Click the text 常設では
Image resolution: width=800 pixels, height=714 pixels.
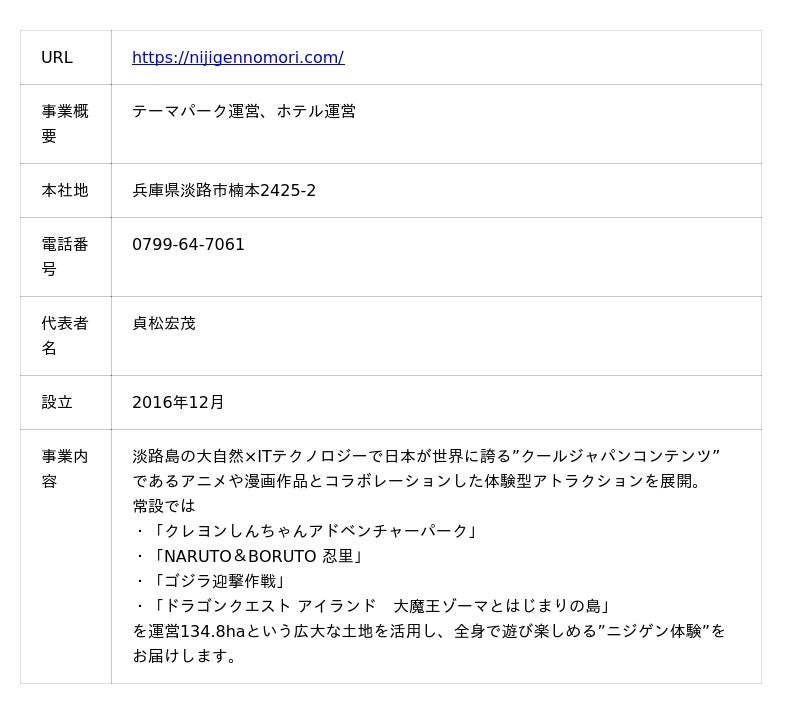[x=164, y=506]
